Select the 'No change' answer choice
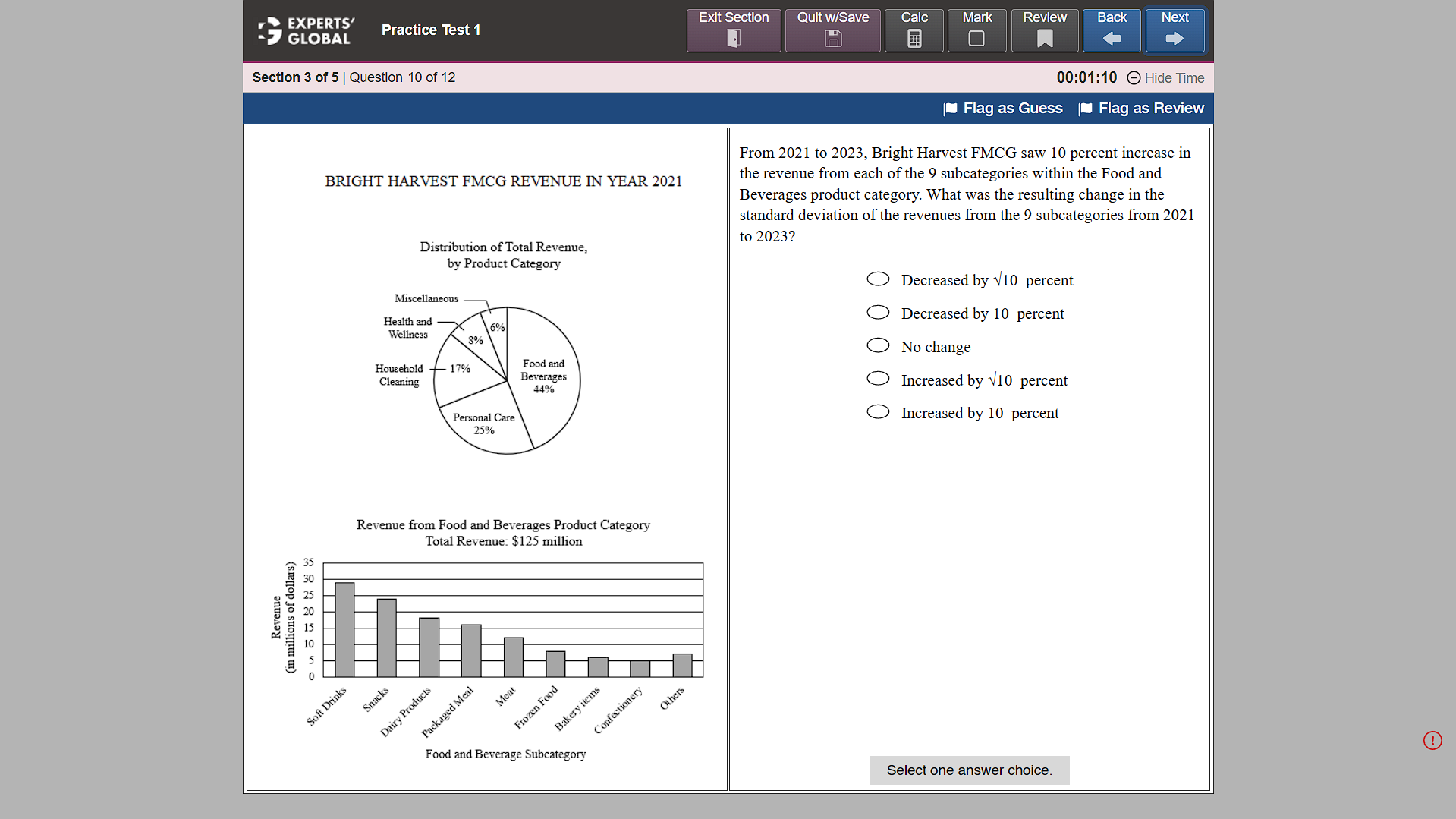Image resolution: width=1456 pixels, height=819 pixels. pos(878,345)
